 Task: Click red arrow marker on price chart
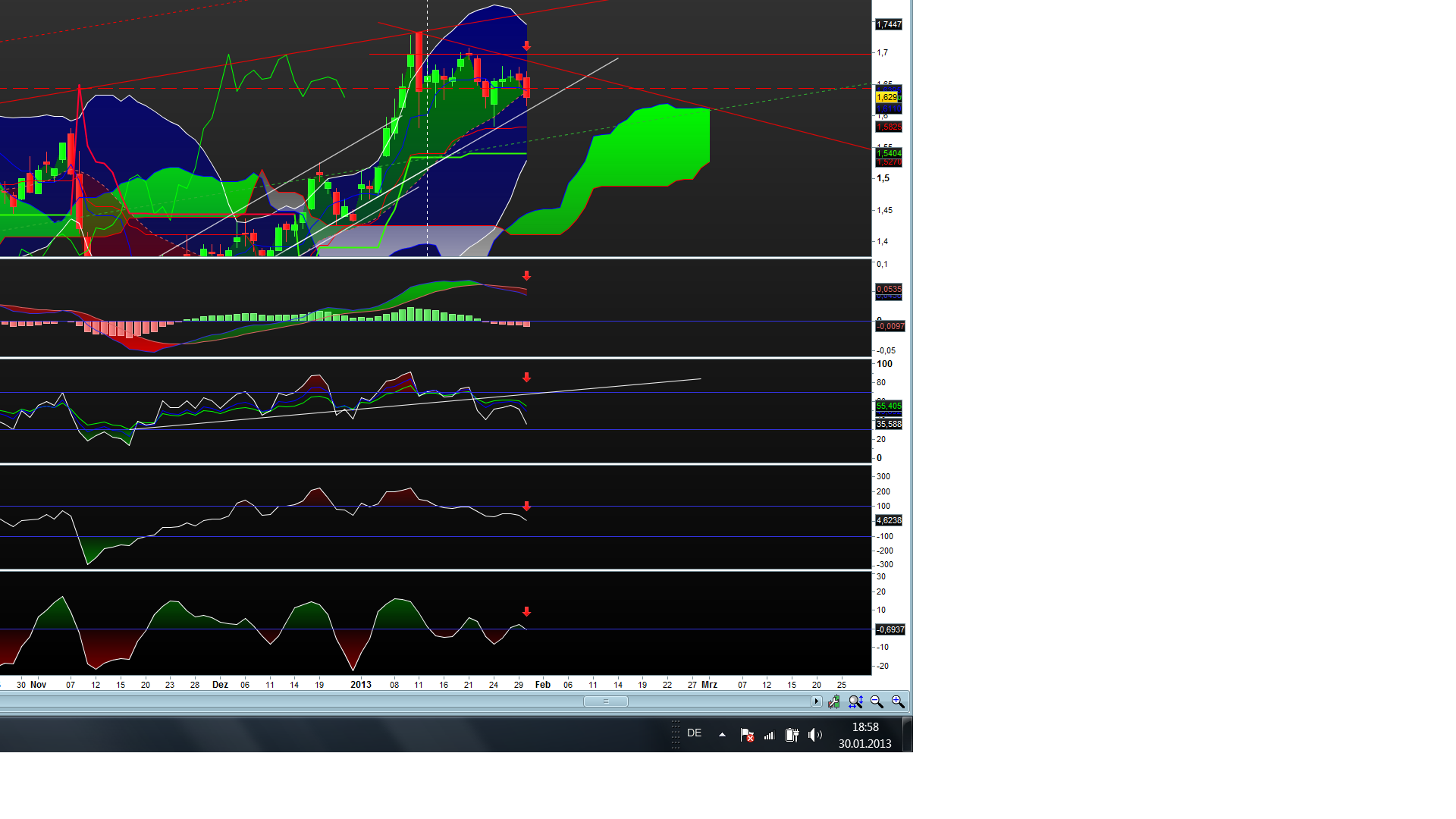point(526,47)
